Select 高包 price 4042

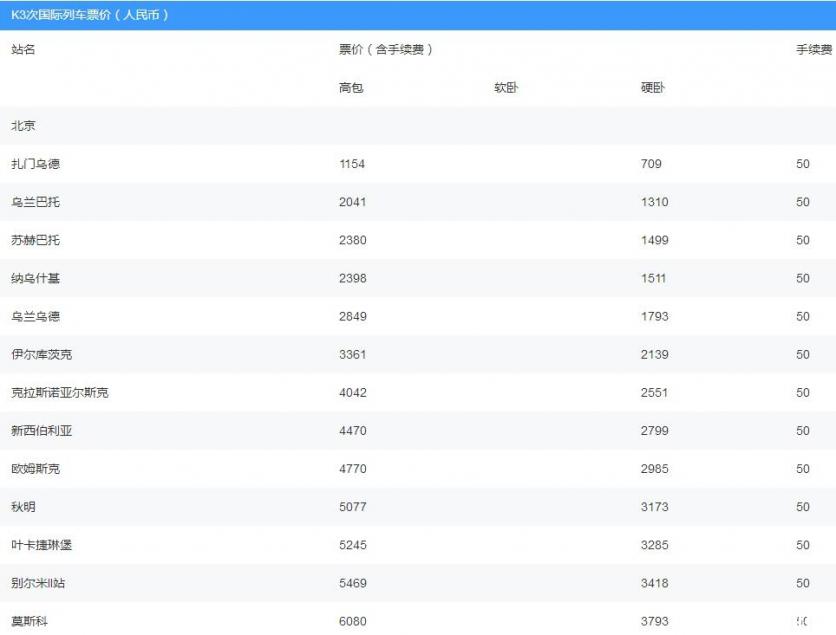click(352, 392)
